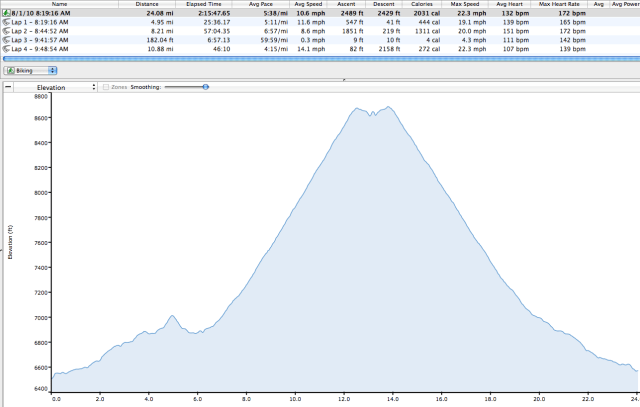Open the Elevation graph type dropdown
The width and height of the screenshot is (640, 407).
(56, 87)
